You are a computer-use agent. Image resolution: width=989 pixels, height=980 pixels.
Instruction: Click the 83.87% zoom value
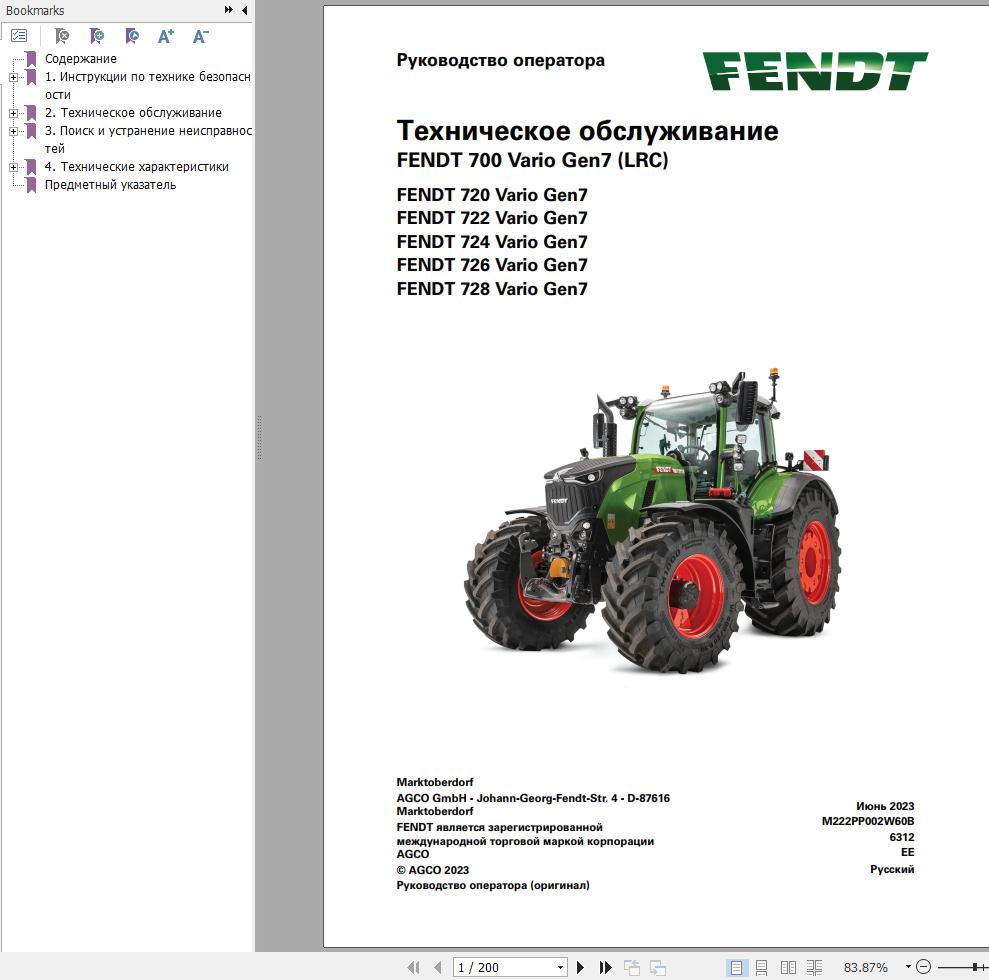tap(865, 967)
